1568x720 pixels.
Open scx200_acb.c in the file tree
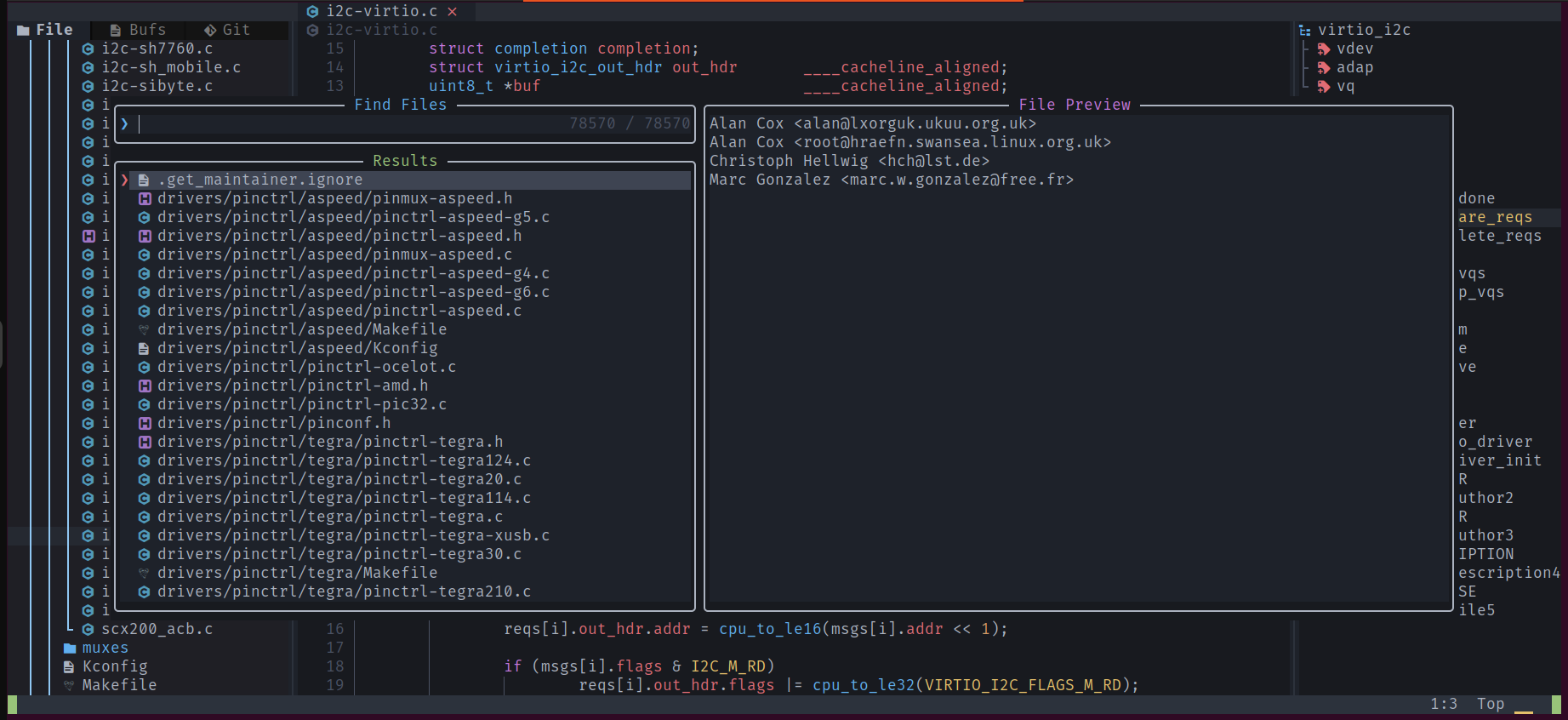(157, 629)
